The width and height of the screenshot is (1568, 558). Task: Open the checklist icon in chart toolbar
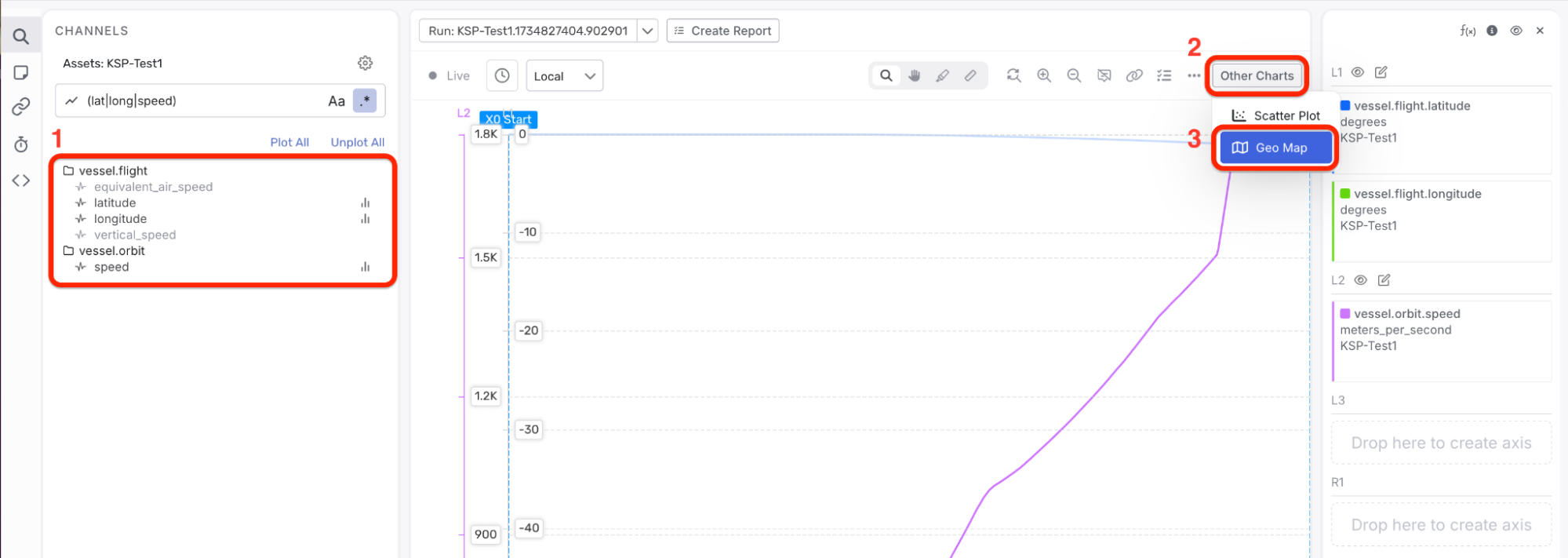click(1164, 75)
